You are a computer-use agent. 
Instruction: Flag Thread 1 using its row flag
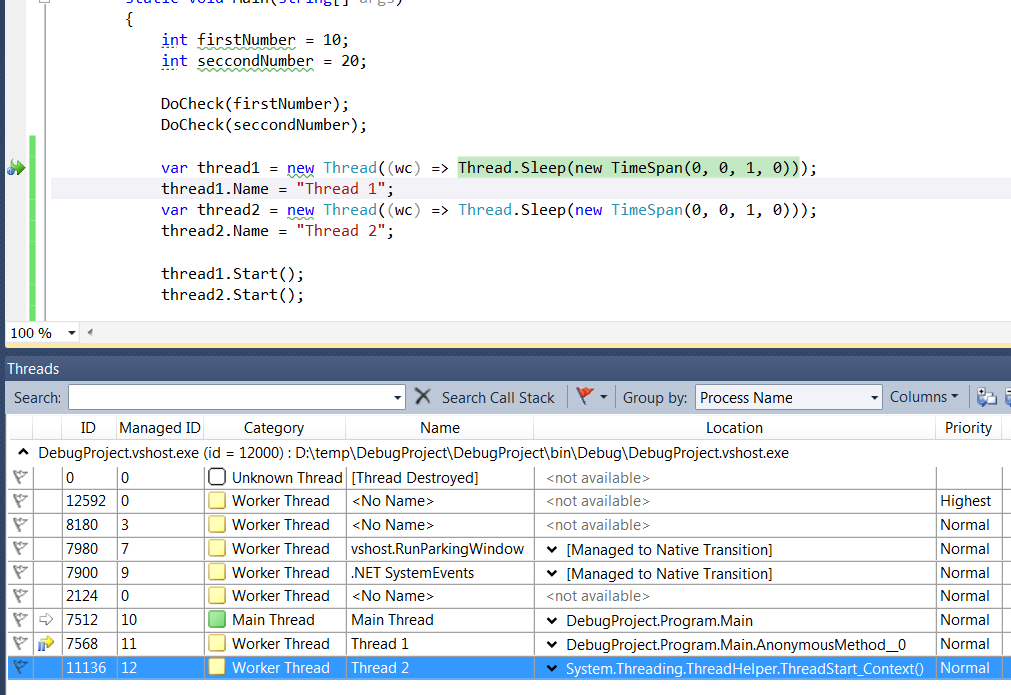(x=20, y=643)
